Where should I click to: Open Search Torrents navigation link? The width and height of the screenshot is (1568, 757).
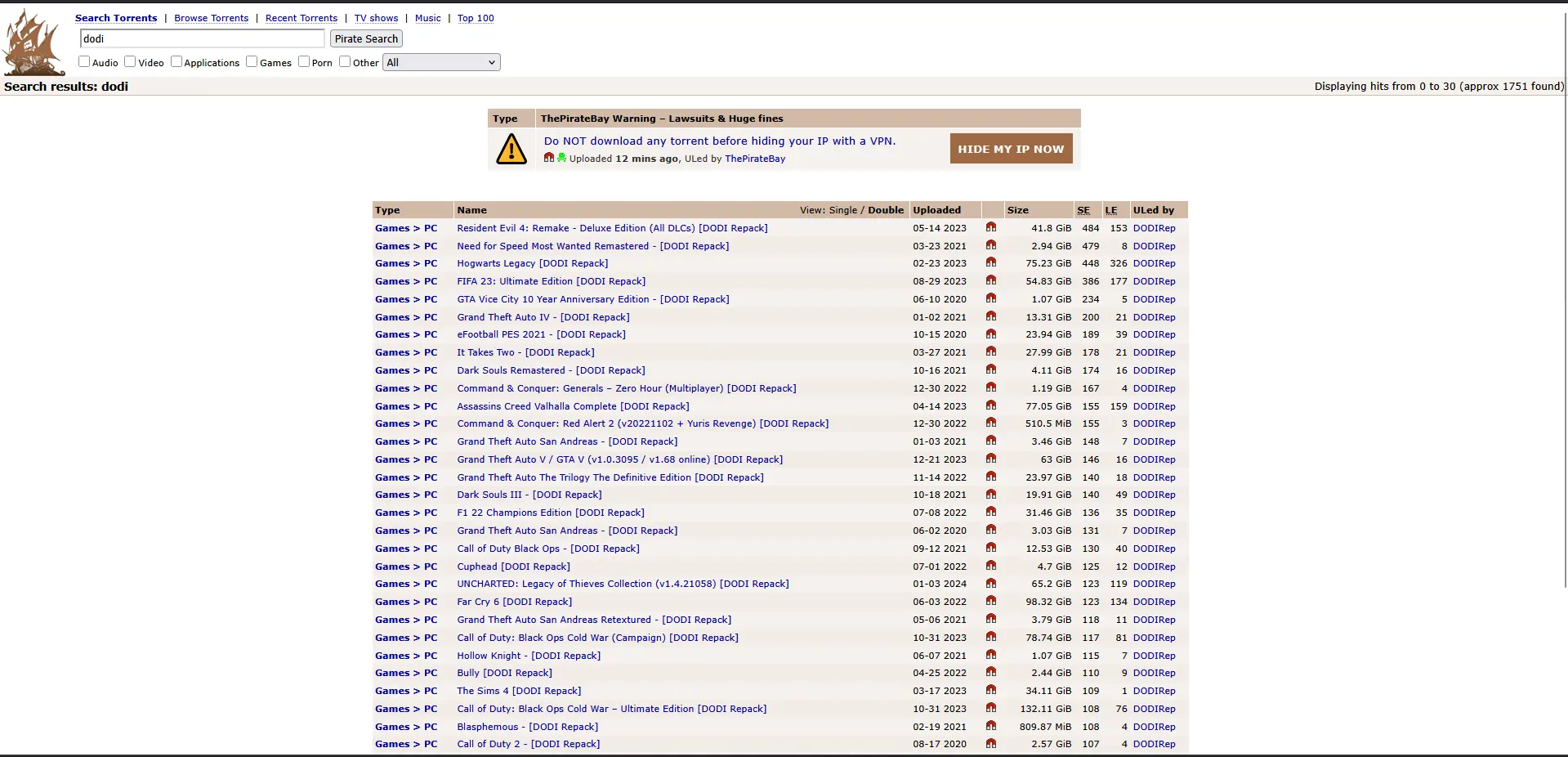[x=116, y=18]
